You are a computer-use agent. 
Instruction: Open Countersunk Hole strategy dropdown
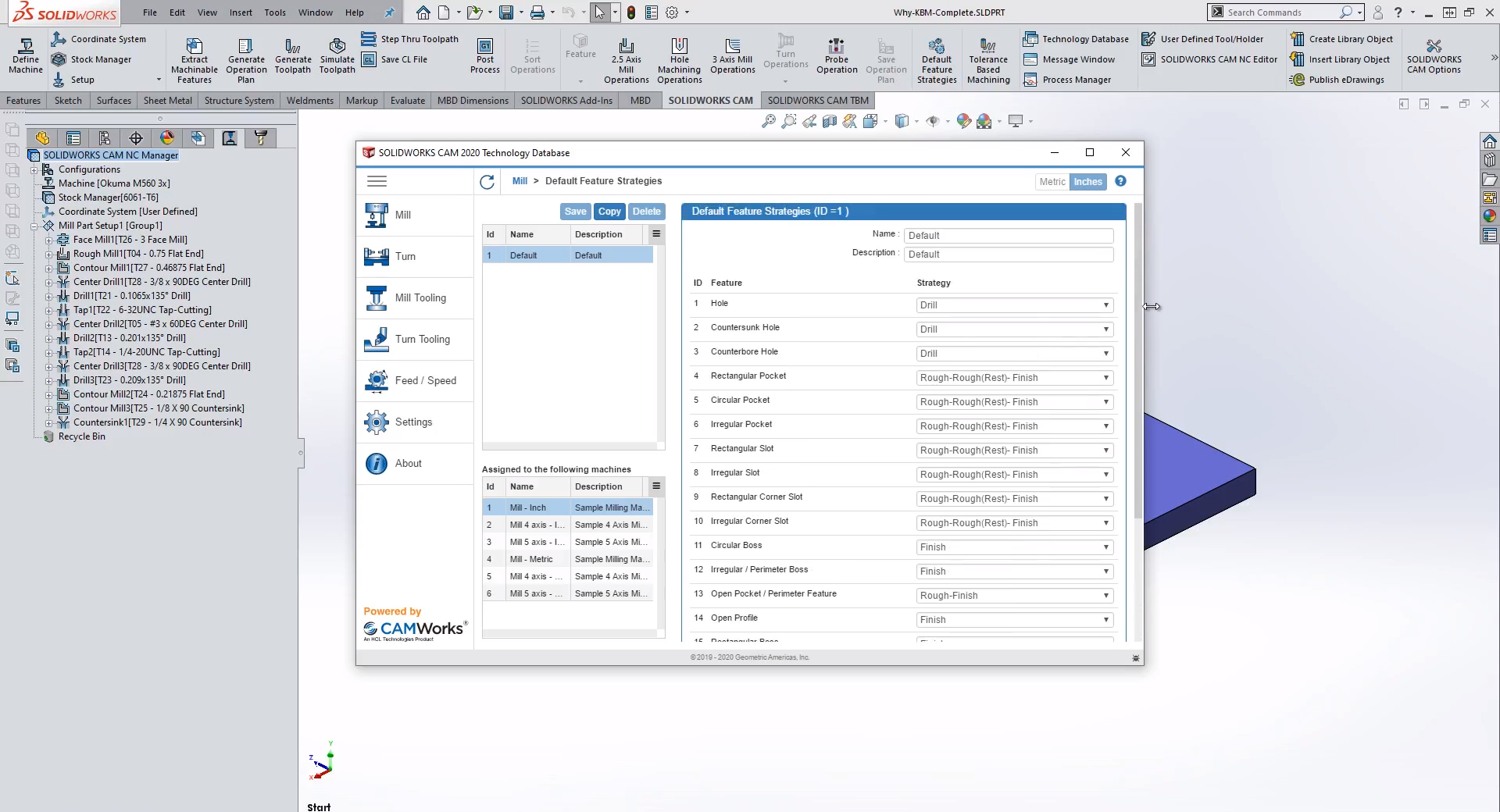(1014, 329)
